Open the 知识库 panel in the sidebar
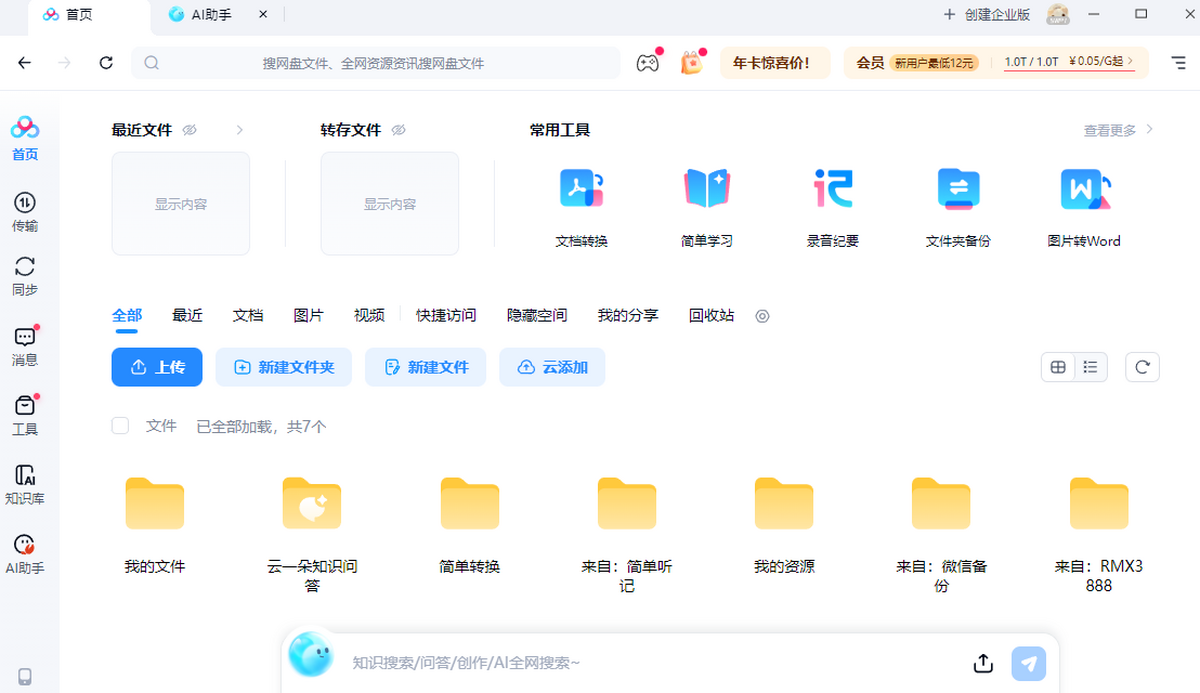The image size is (1200, 693). [x=25, y=478]
